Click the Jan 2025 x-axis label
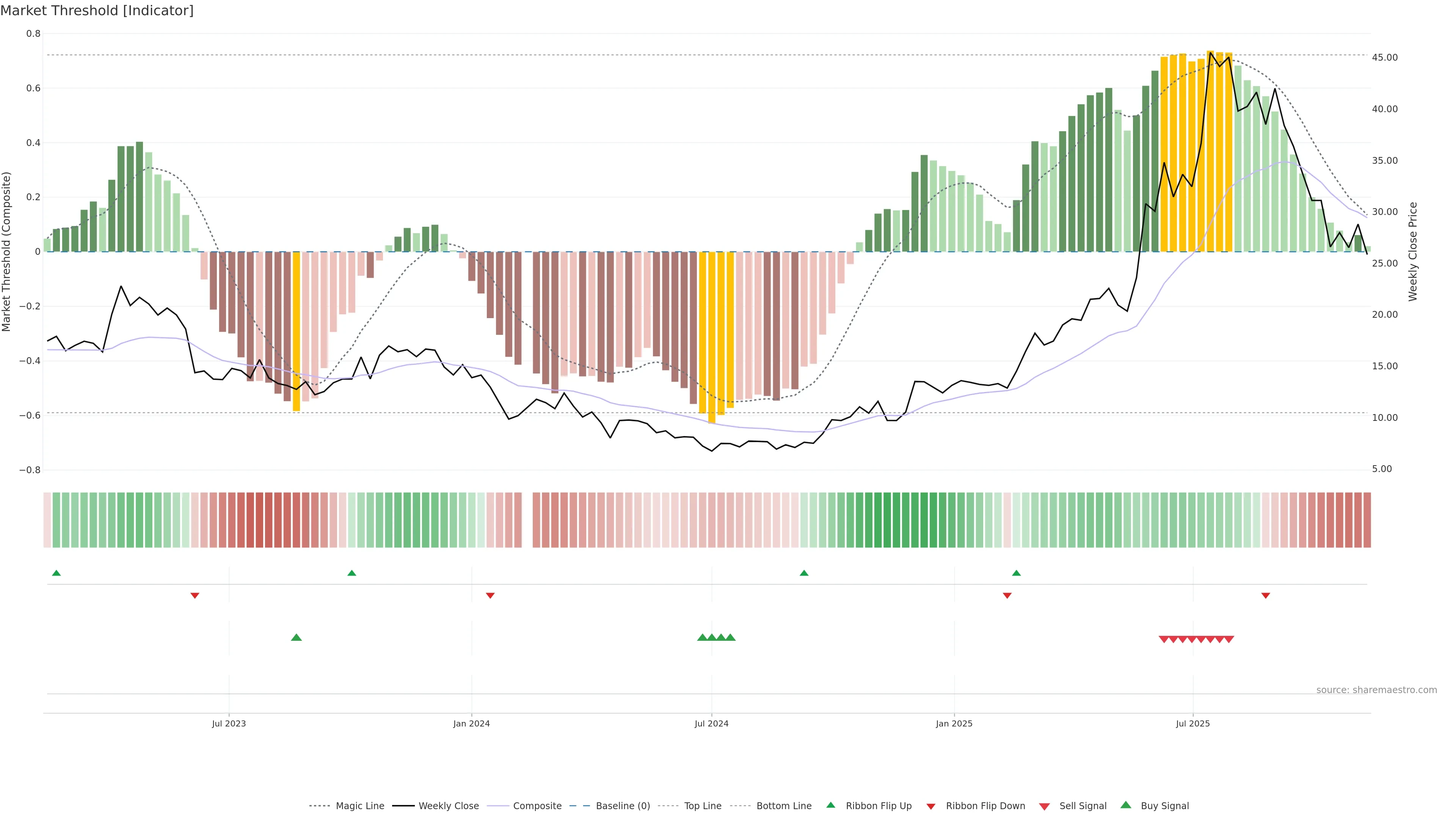The width and height of the screenshot is (1456, 819). coord(954,723)
